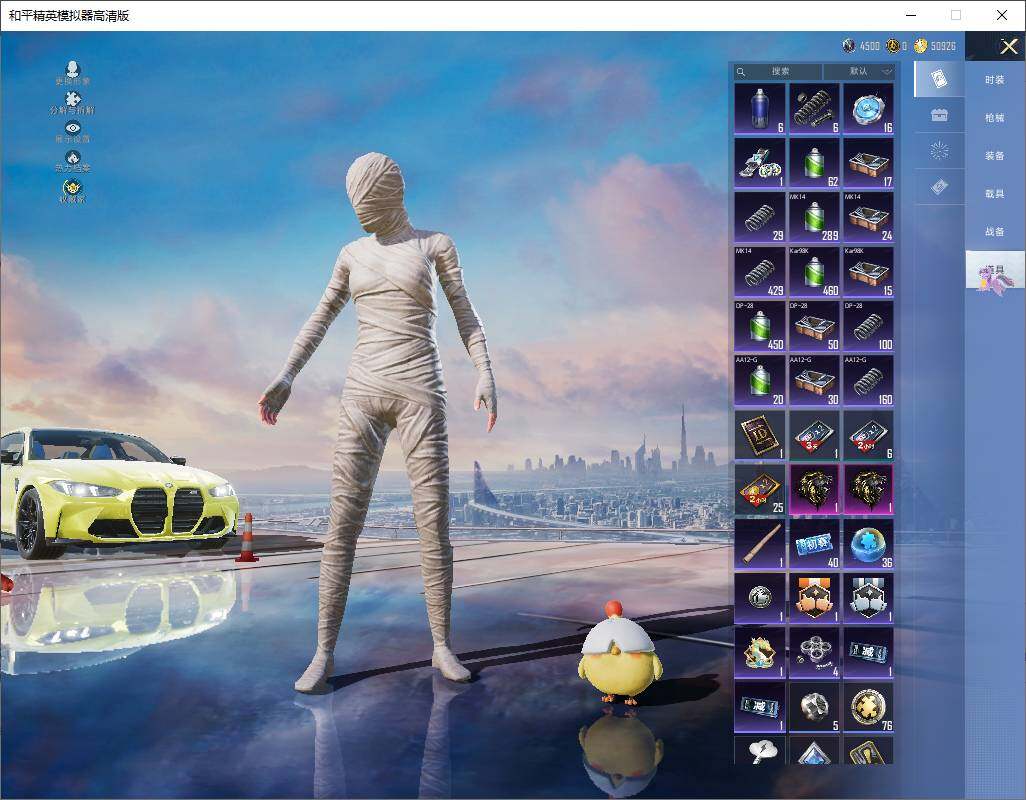Open the flame-shaped 热力 record icon
The width and height of the screenshot is (1026, 800).
pos(73,157)
